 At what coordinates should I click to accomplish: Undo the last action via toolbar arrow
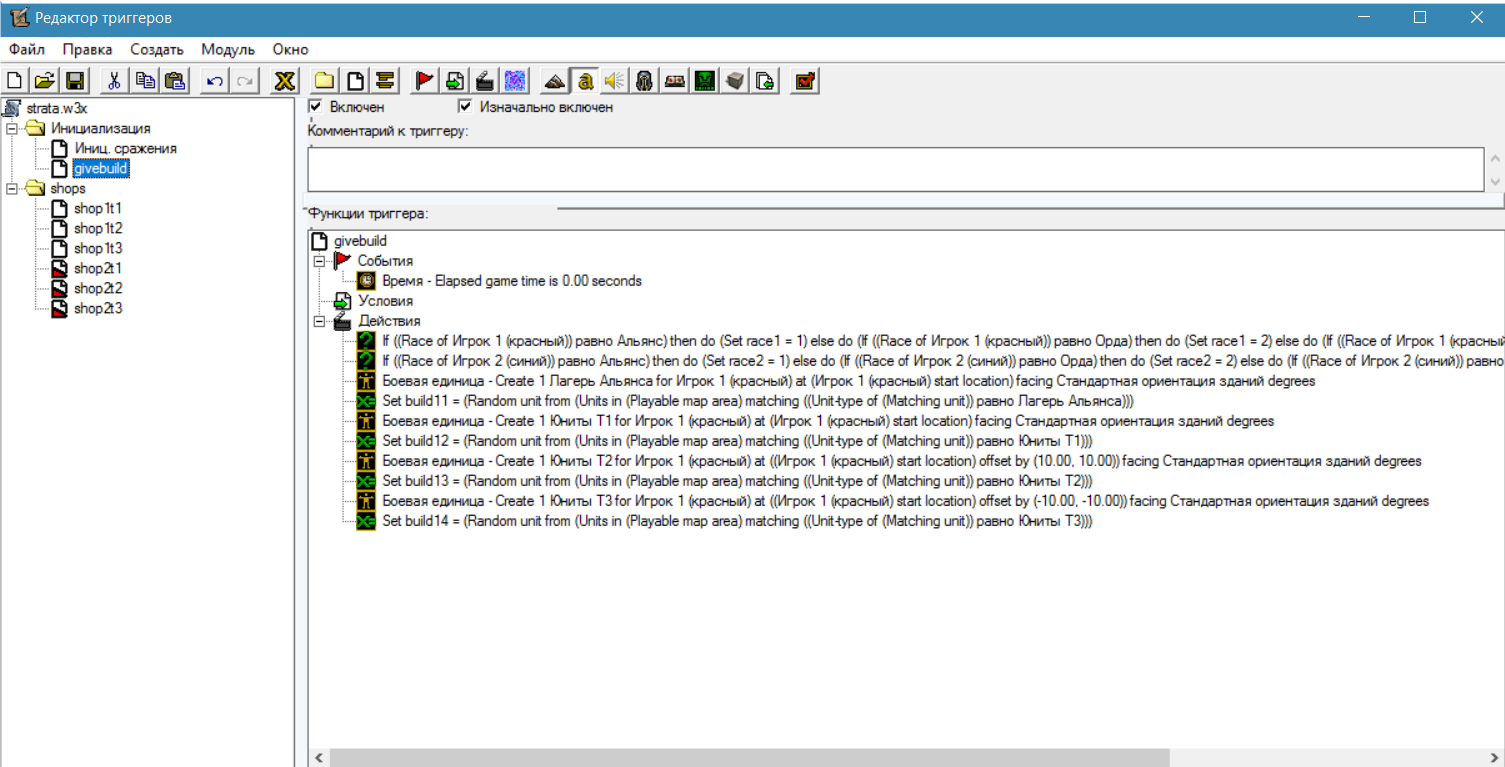[214, 81]
